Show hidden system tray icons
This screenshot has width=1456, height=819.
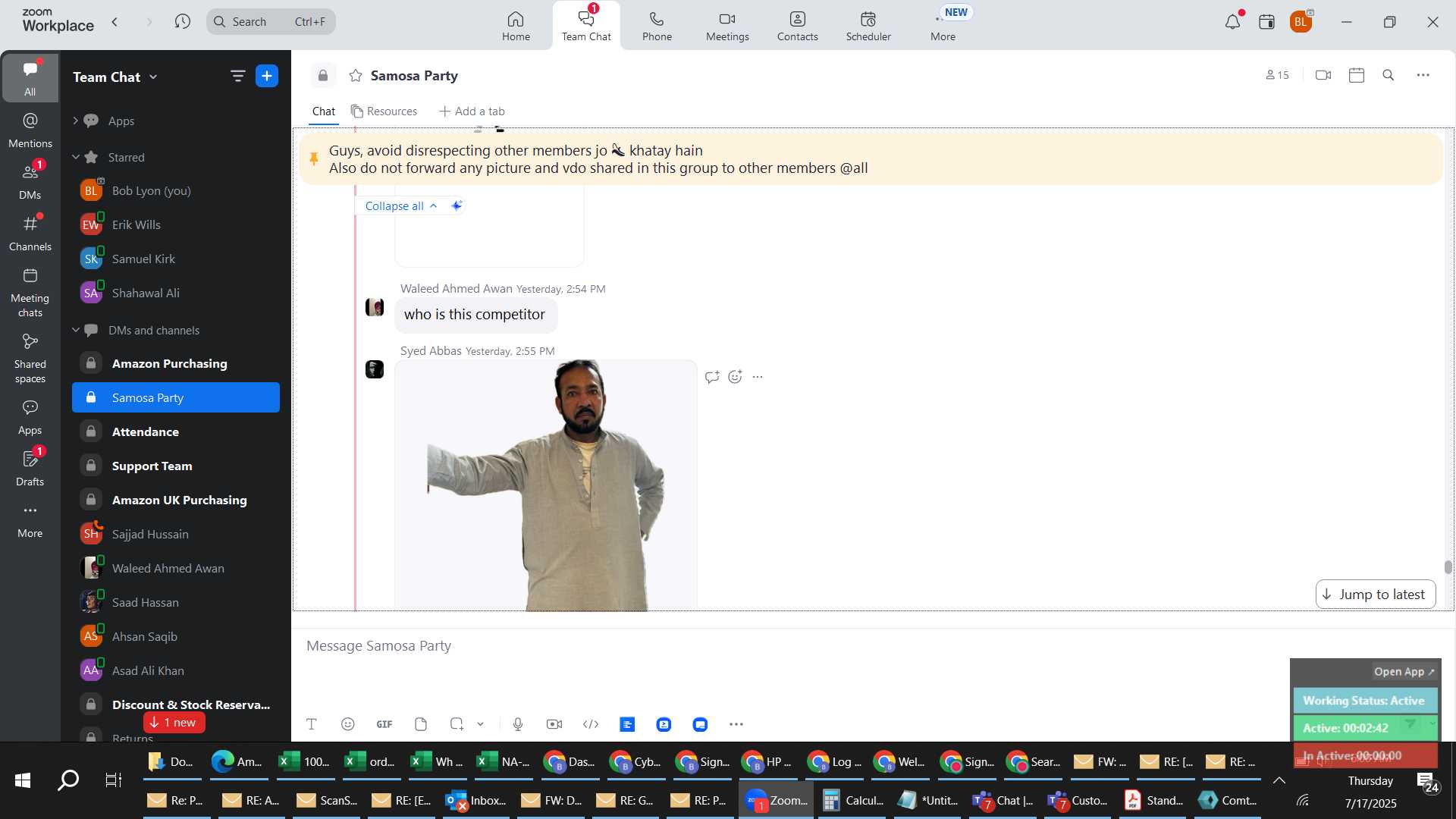[x=1279, y=780]
